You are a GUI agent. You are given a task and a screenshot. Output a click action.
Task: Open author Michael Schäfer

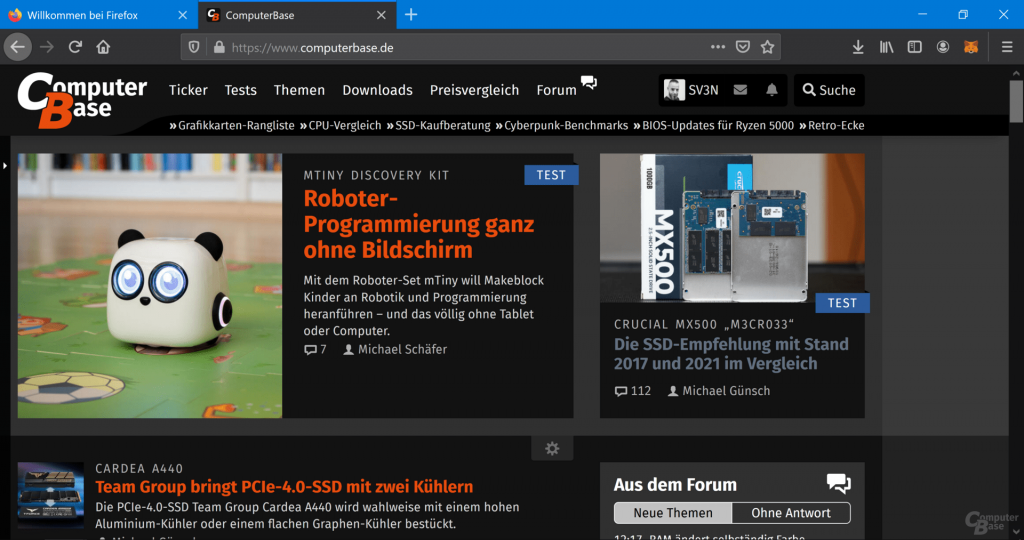395,349
